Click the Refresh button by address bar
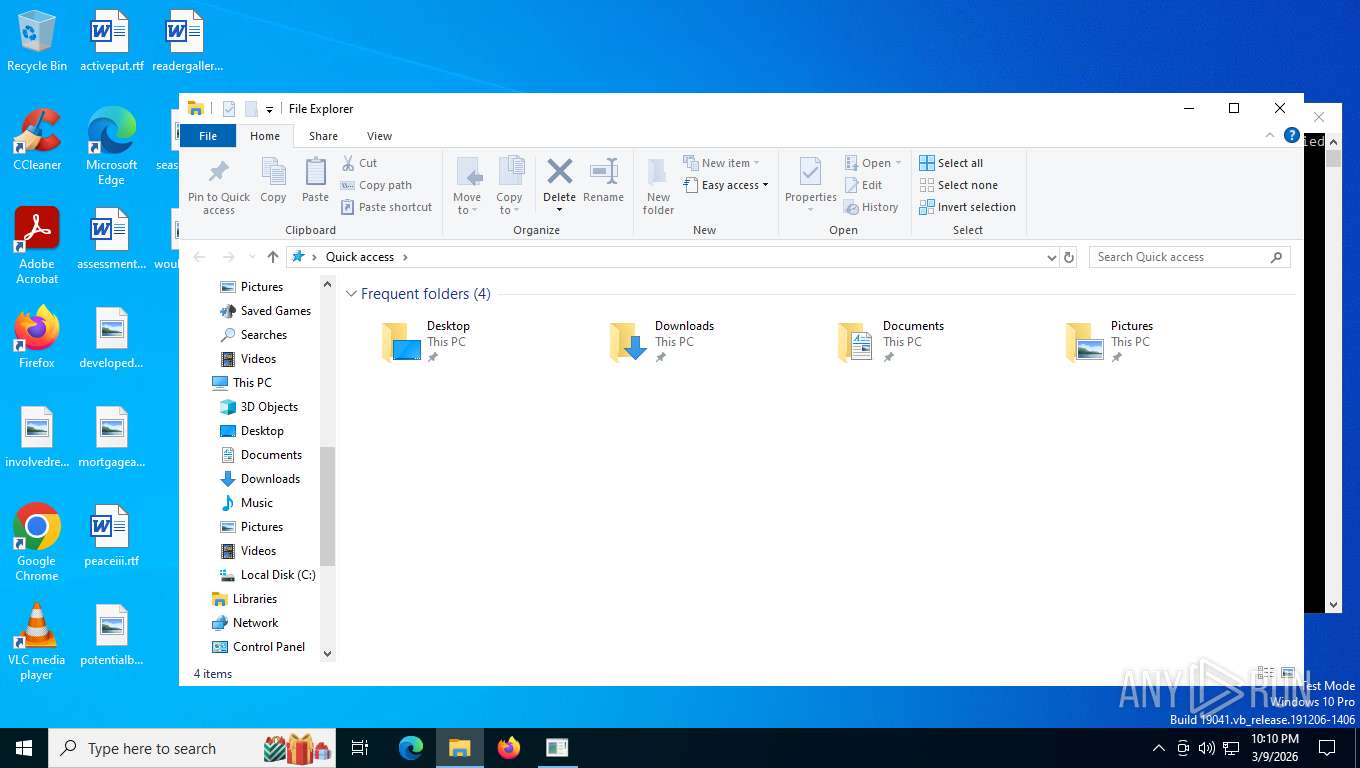Viewport: 1360px width, 768px height. [x=1069, y=257]
